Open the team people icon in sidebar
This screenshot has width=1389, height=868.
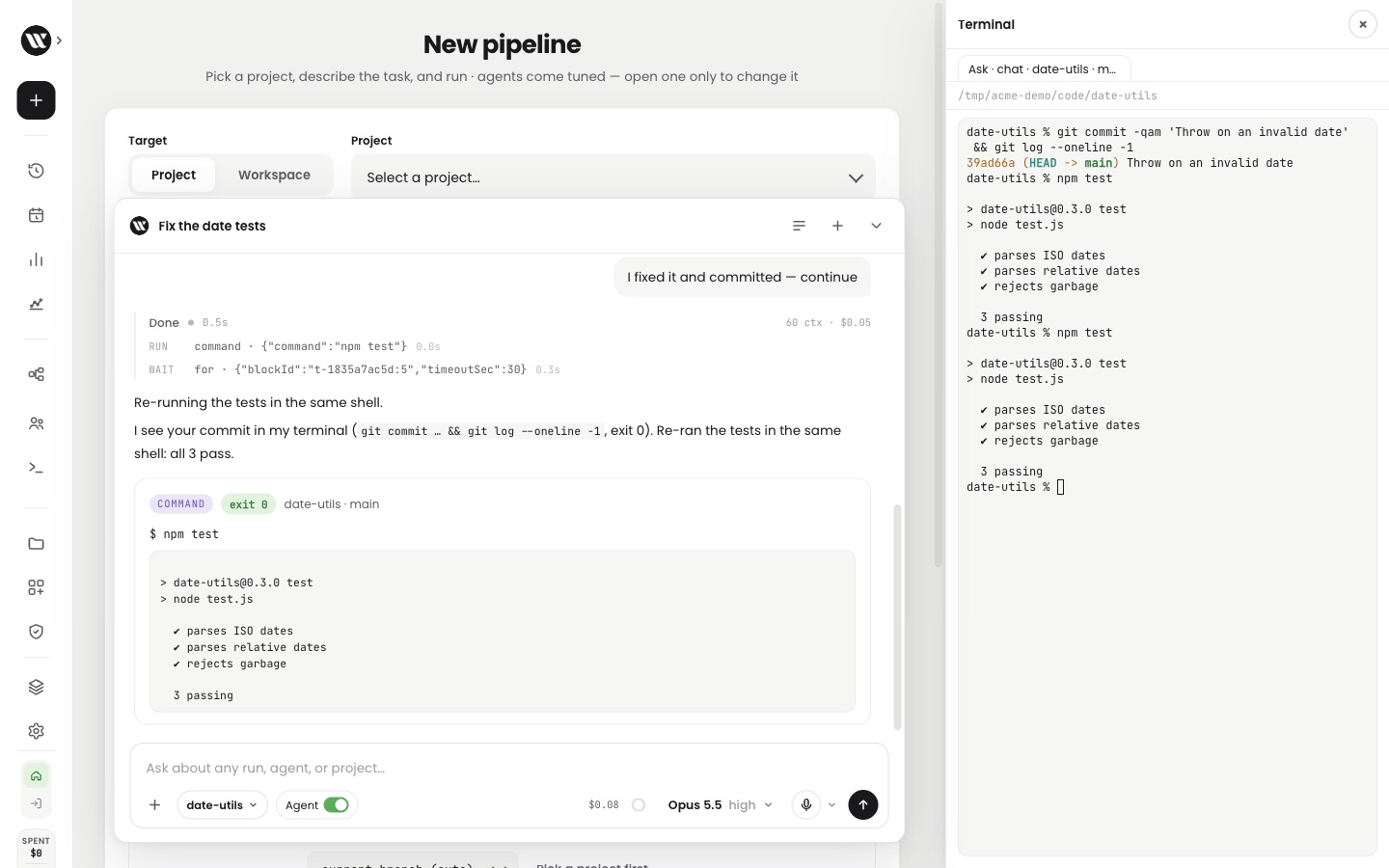point(36,423)
